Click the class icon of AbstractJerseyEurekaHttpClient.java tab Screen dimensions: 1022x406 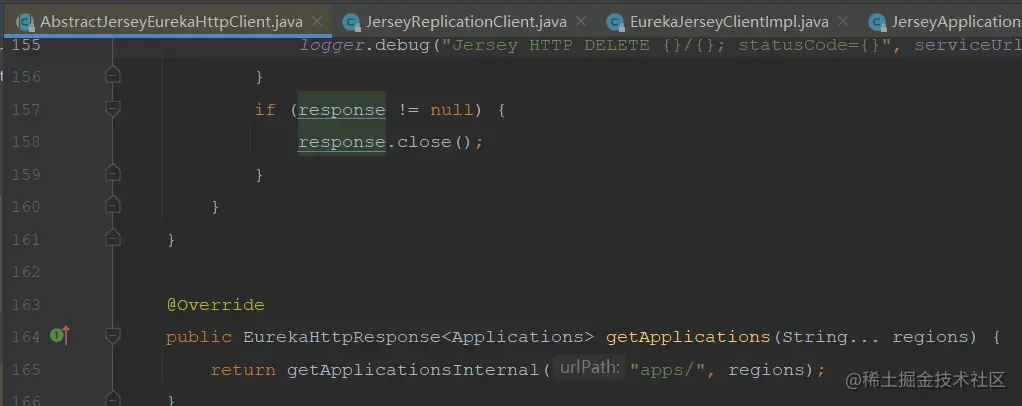(x=26, y=23)
